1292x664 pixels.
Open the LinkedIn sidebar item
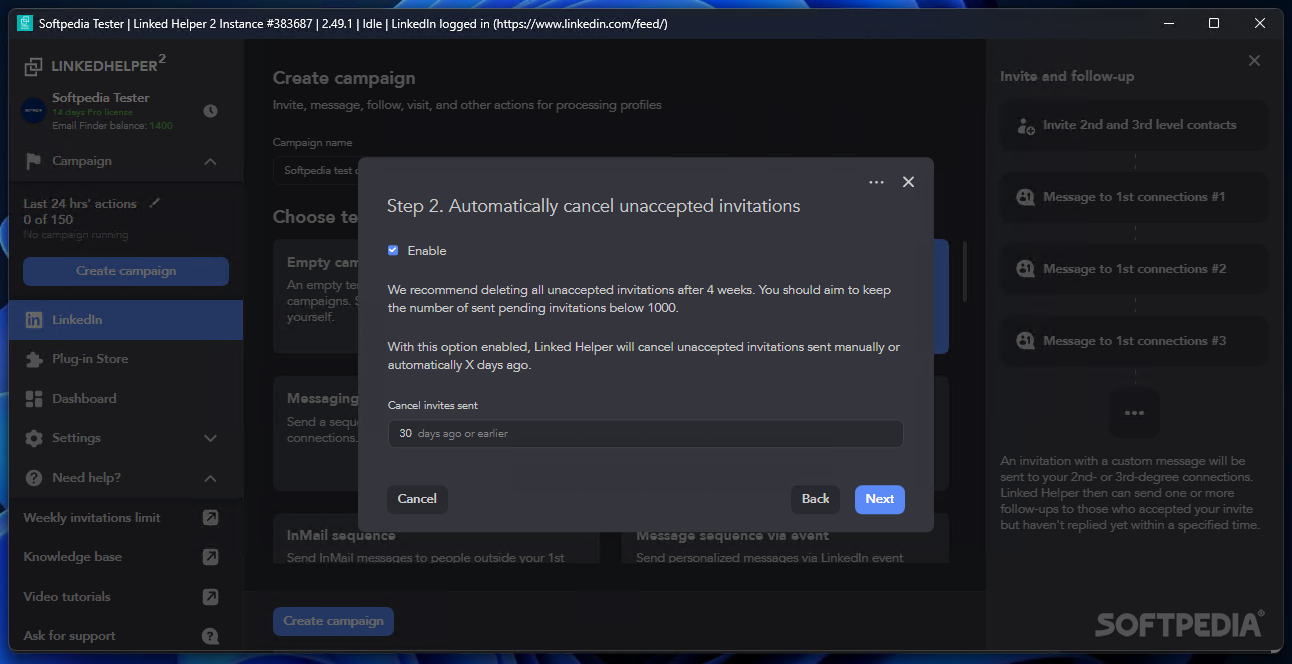point(126,320)
